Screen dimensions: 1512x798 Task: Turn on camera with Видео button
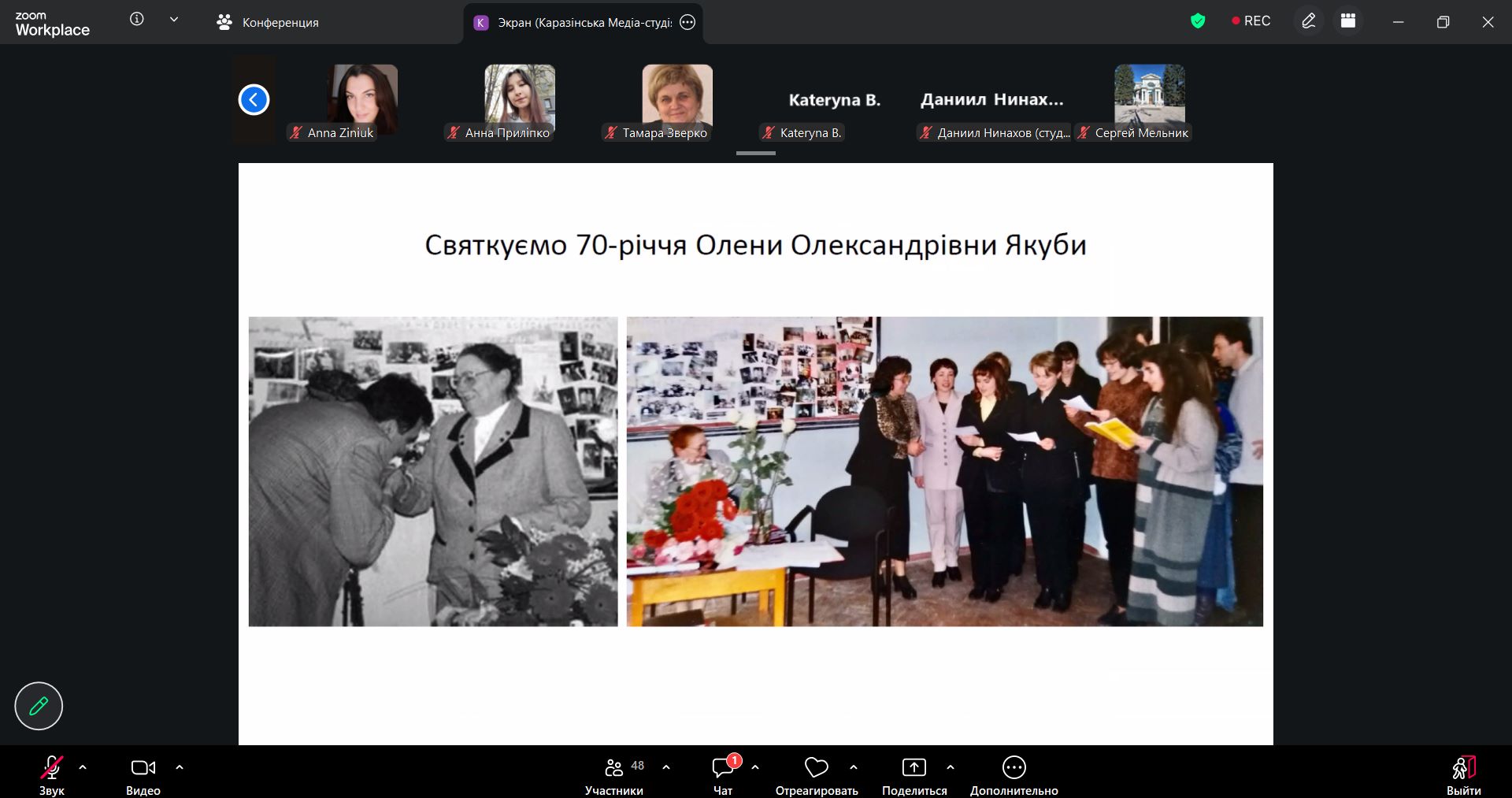pyautogui.click(x=143, y=775)
